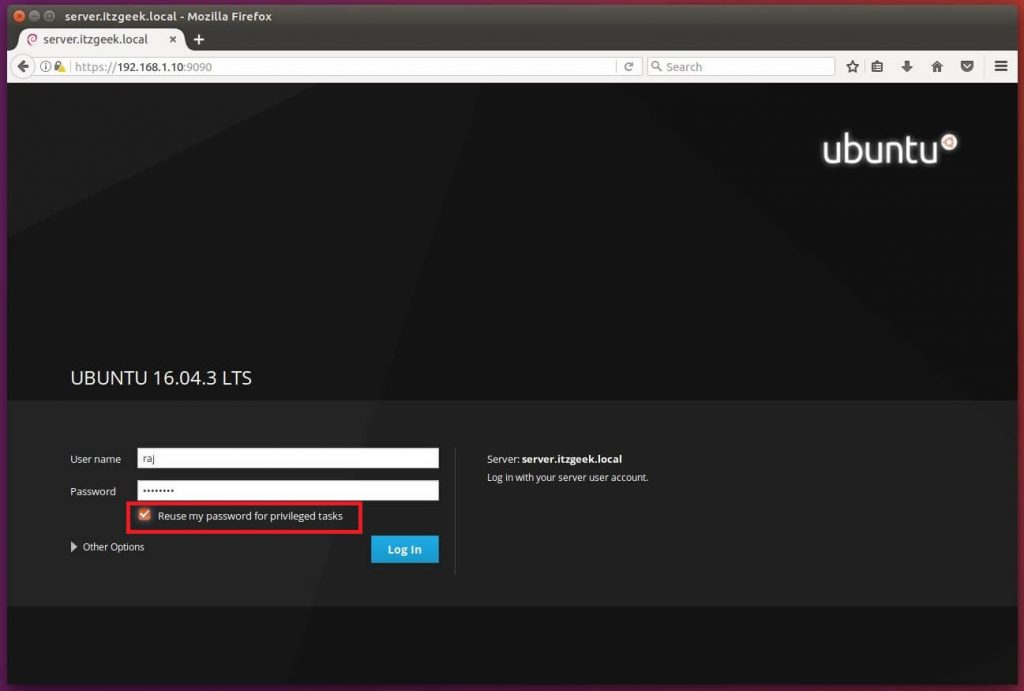Click the UBUNTU 16.04.3 LTS heading
The height and width of the screenshot is (691, 1024).
click(161, 378)
